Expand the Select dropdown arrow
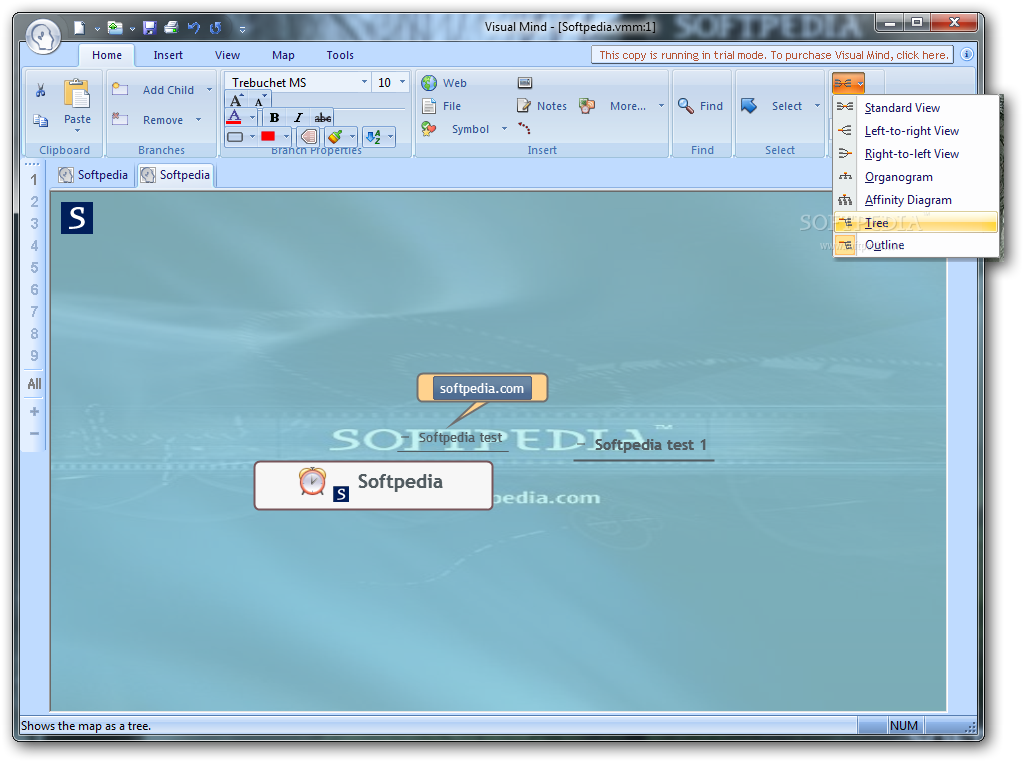This screenshot has width=1024, height=762. pyautogui.click(x=817, y=106)
